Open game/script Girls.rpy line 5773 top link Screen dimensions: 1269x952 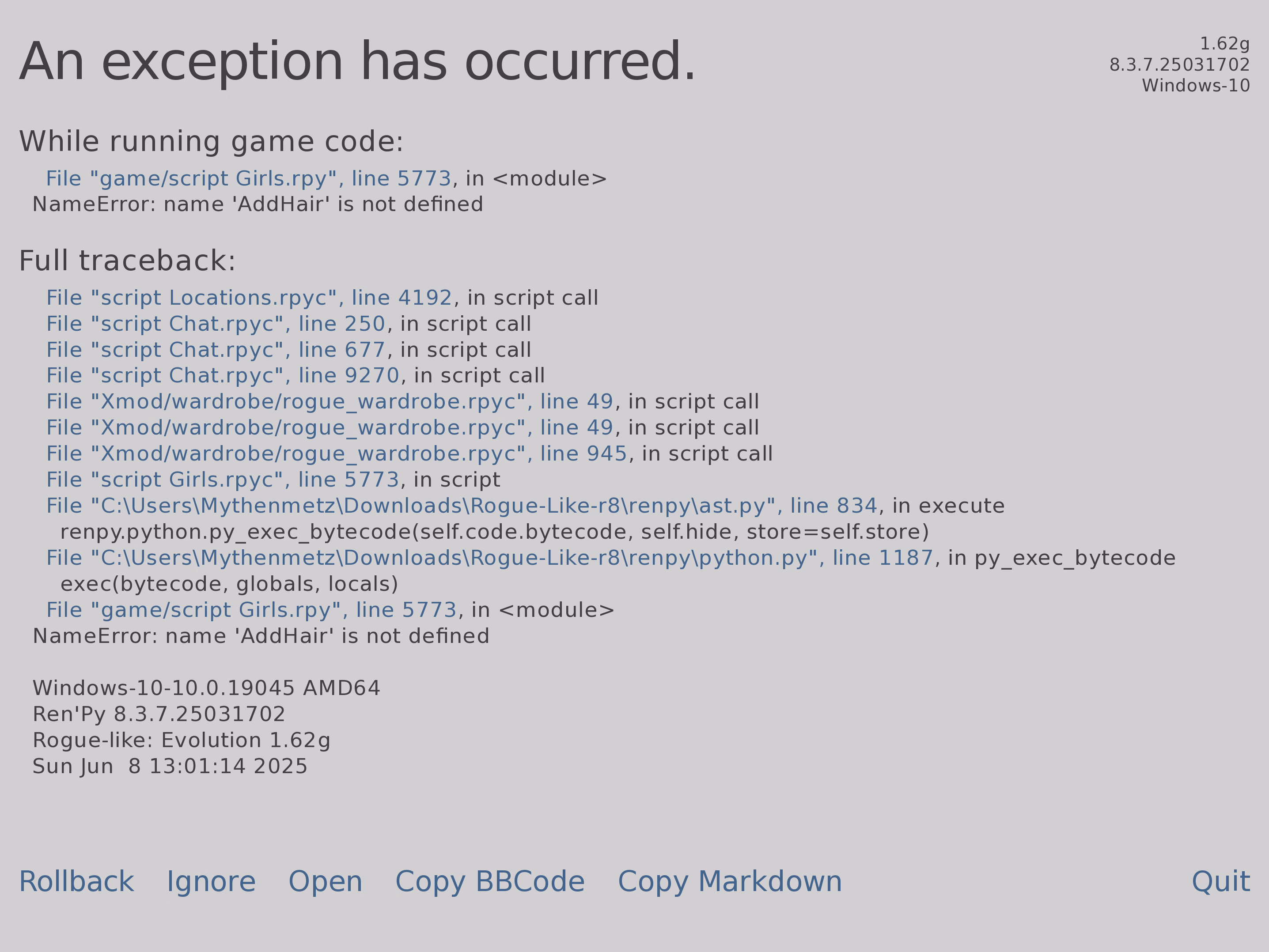(x=249, y=179)
